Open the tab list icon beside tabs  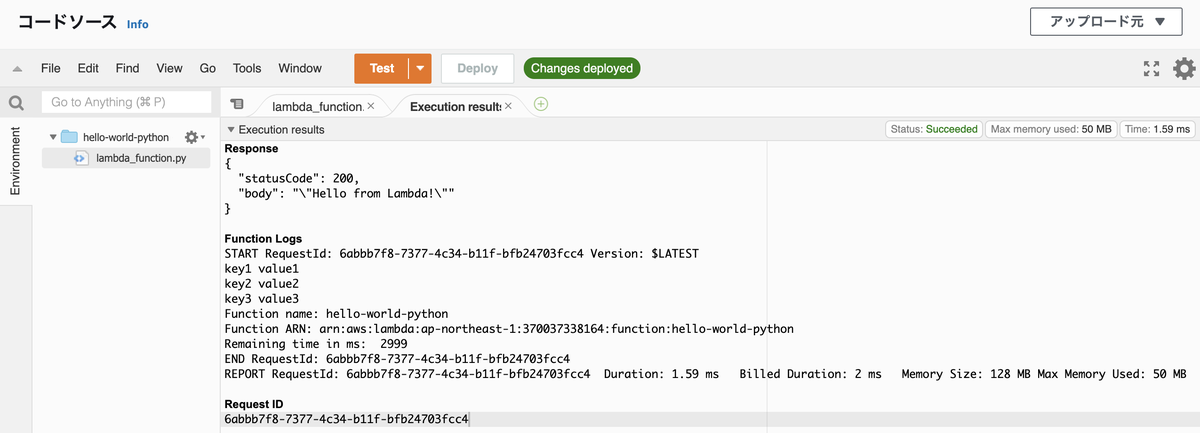(237, 104)
